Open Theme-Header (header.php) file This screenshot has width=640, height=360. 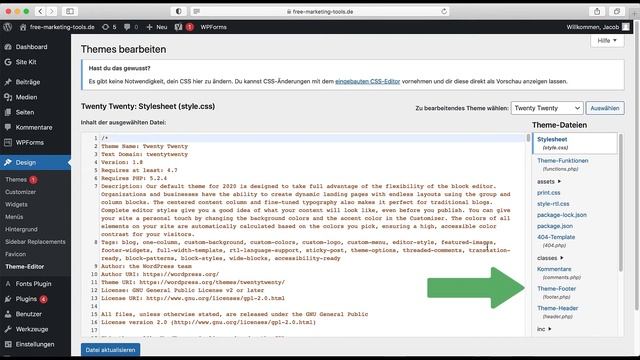[558, 312]
